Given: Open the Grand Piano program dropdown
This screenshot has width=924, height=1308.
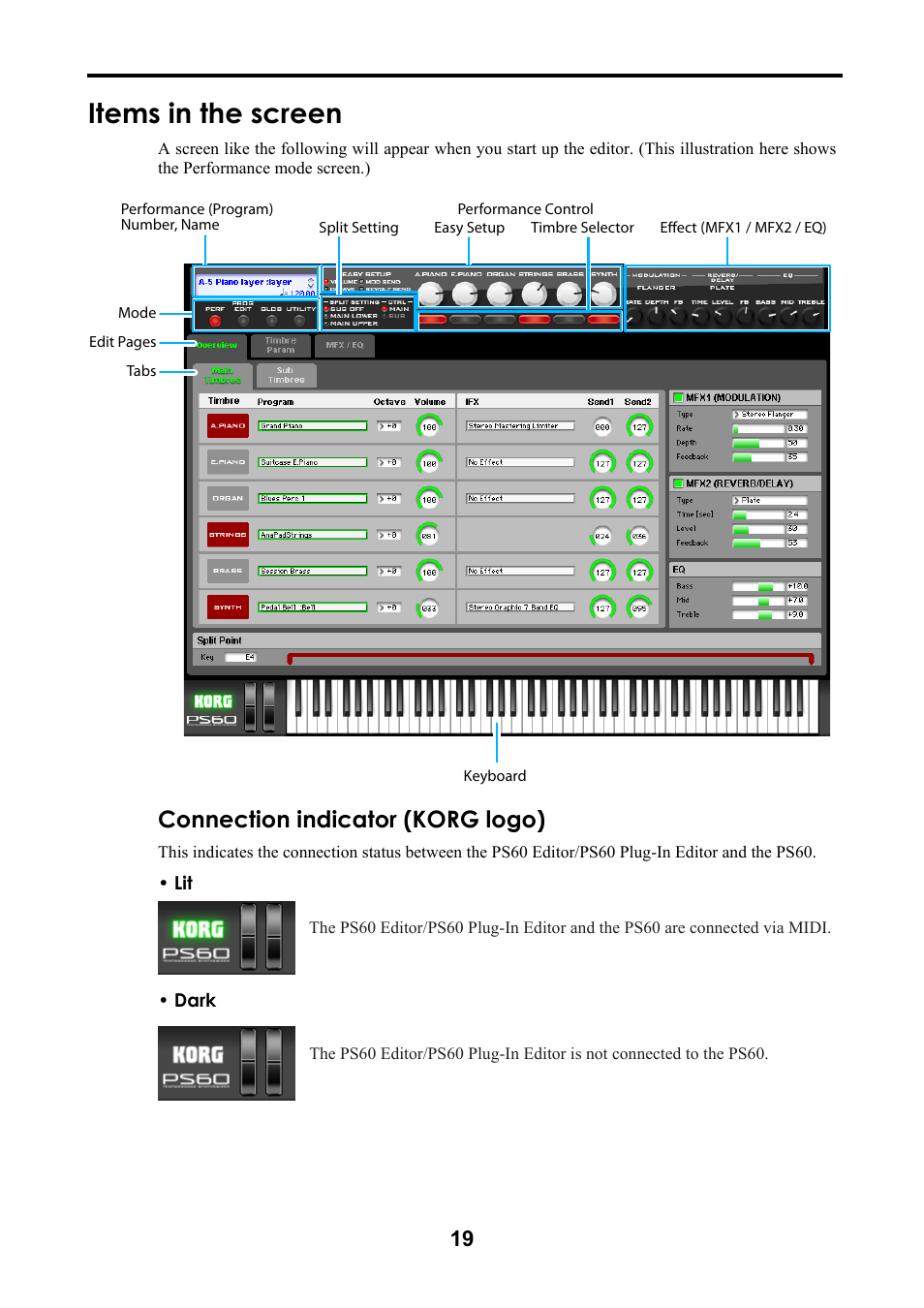Looking at the screenshot, I should coord(313,426).
